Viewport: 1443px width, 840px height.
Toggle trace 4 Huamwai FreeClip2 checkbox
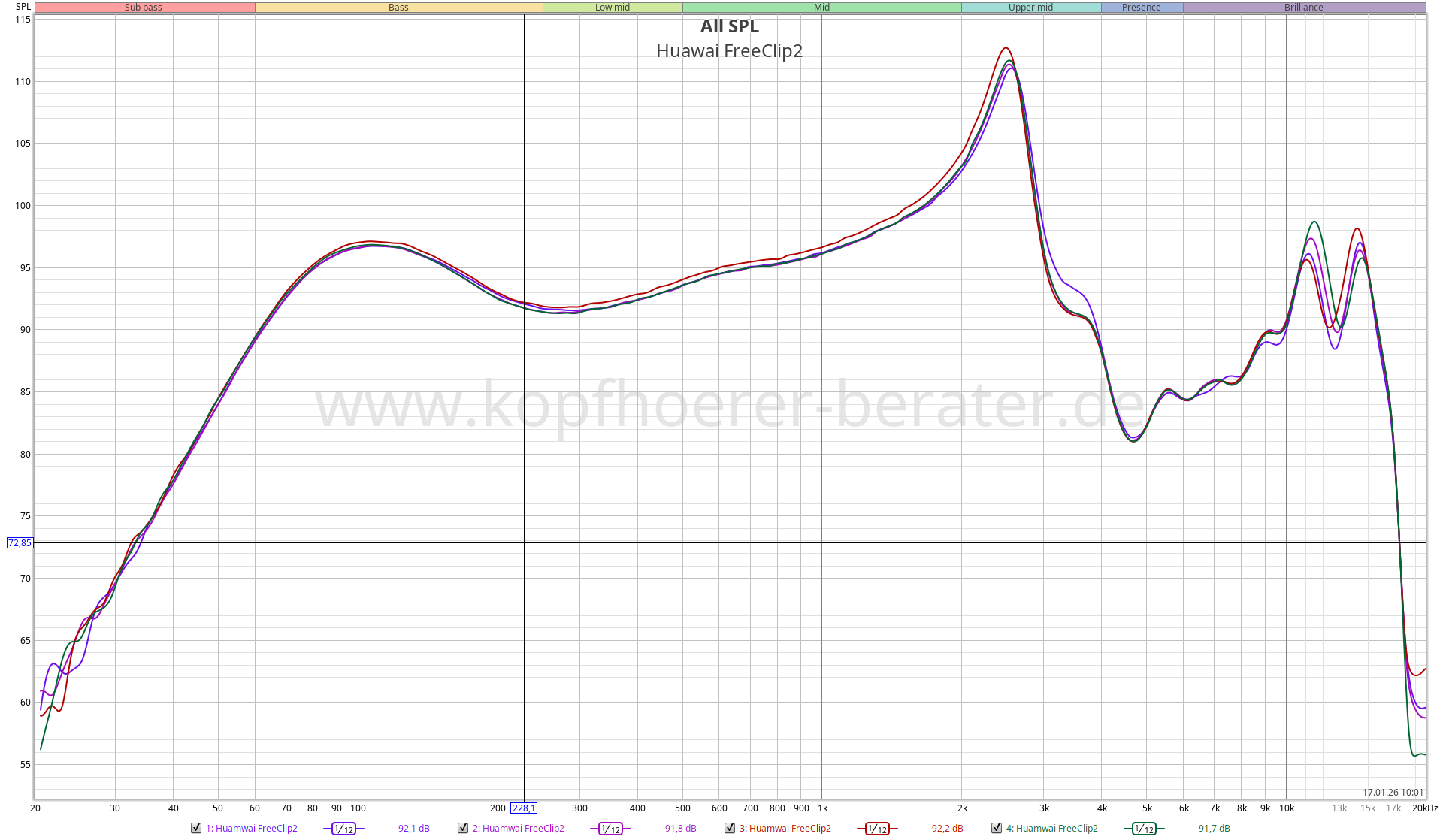coord(997,828)
